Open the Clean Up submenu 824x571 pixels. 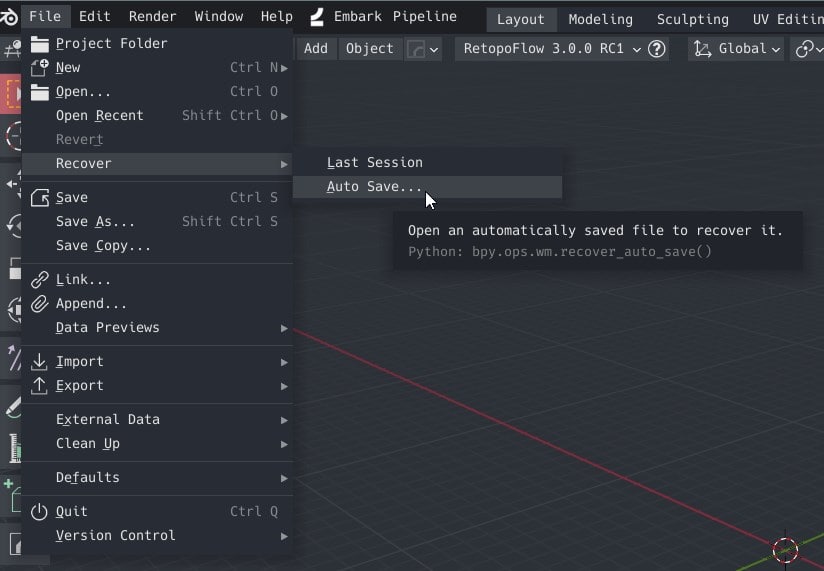click(x=157, y=444)
